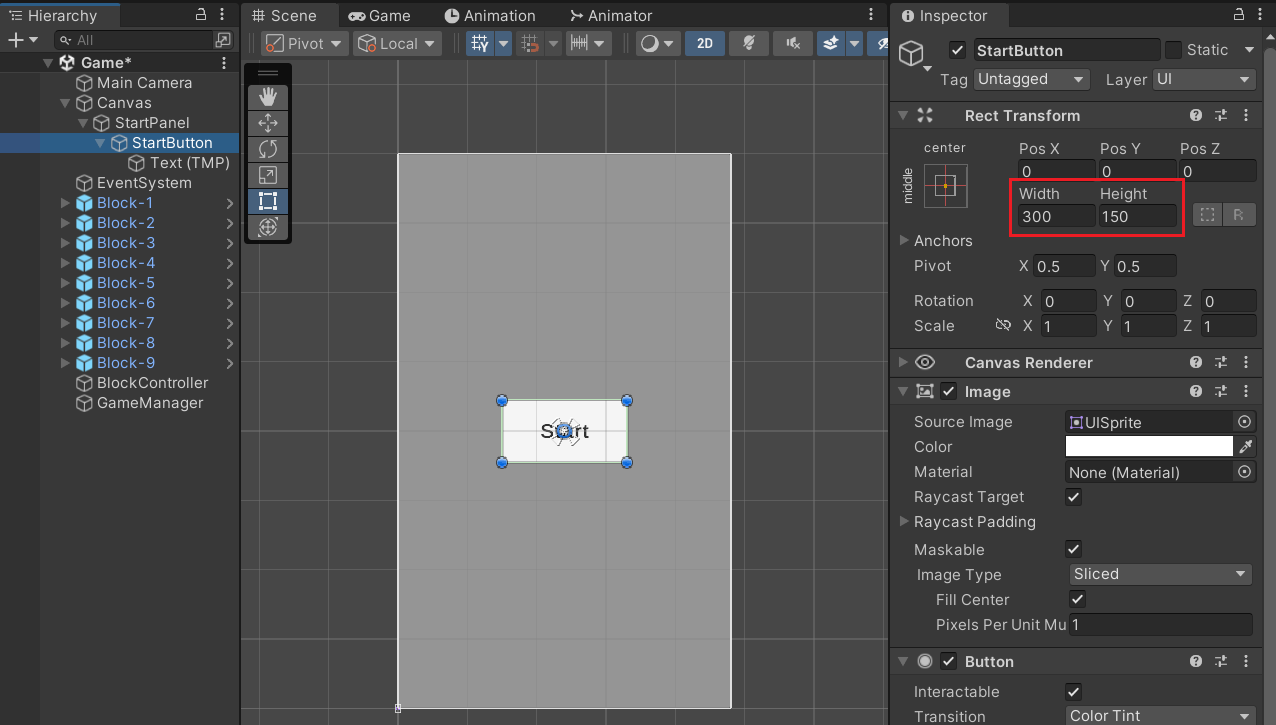
Task: Select the Move tool
Action: tap(267, 123)
